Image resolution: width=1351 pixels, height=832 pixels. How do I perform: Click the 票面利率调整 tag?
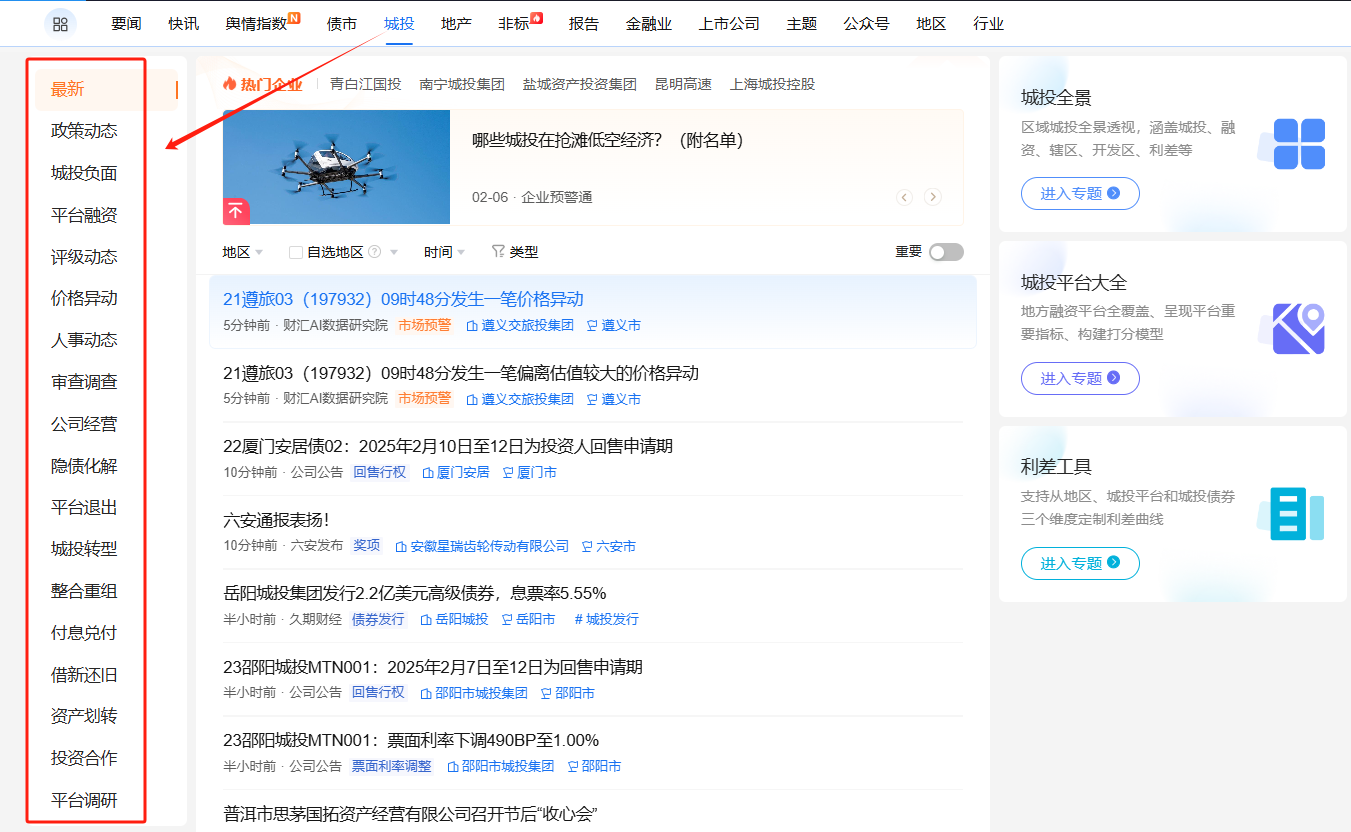(x=392, y=766)
